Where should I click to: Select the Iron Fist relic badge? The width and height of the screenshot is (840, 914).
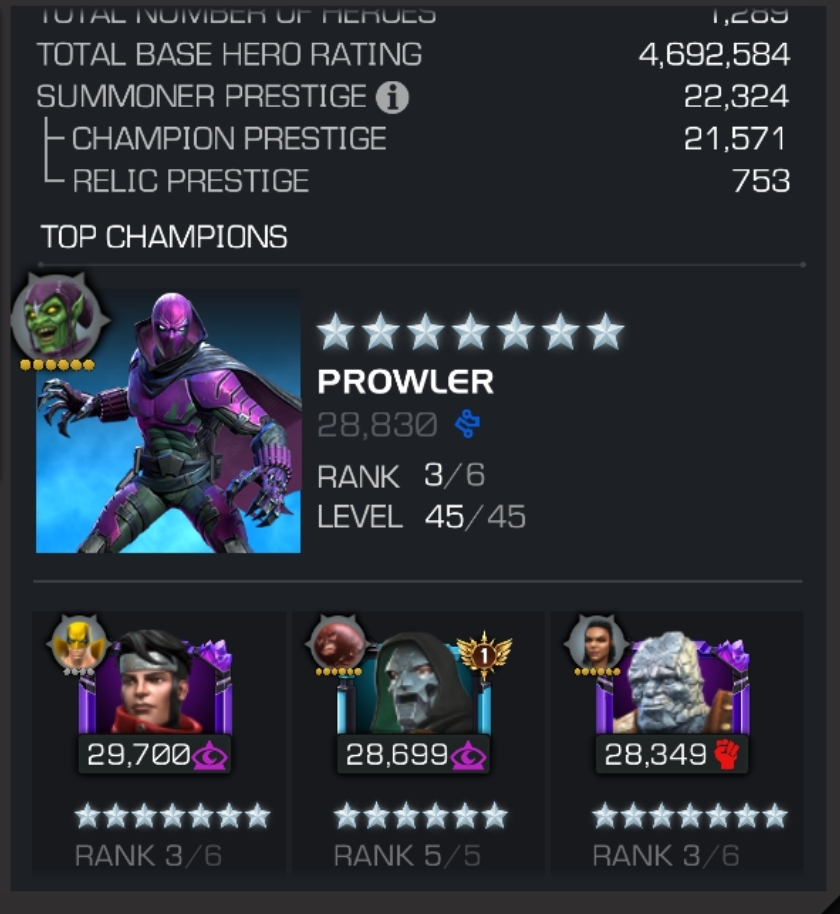pyautogui.click(x=79, y=644)
